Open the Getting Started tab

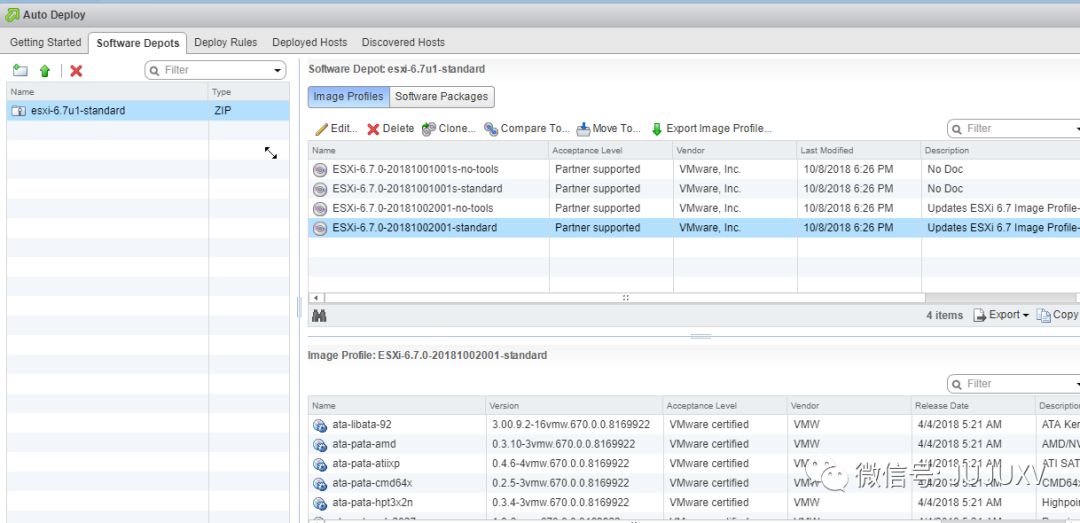(45, 42)
